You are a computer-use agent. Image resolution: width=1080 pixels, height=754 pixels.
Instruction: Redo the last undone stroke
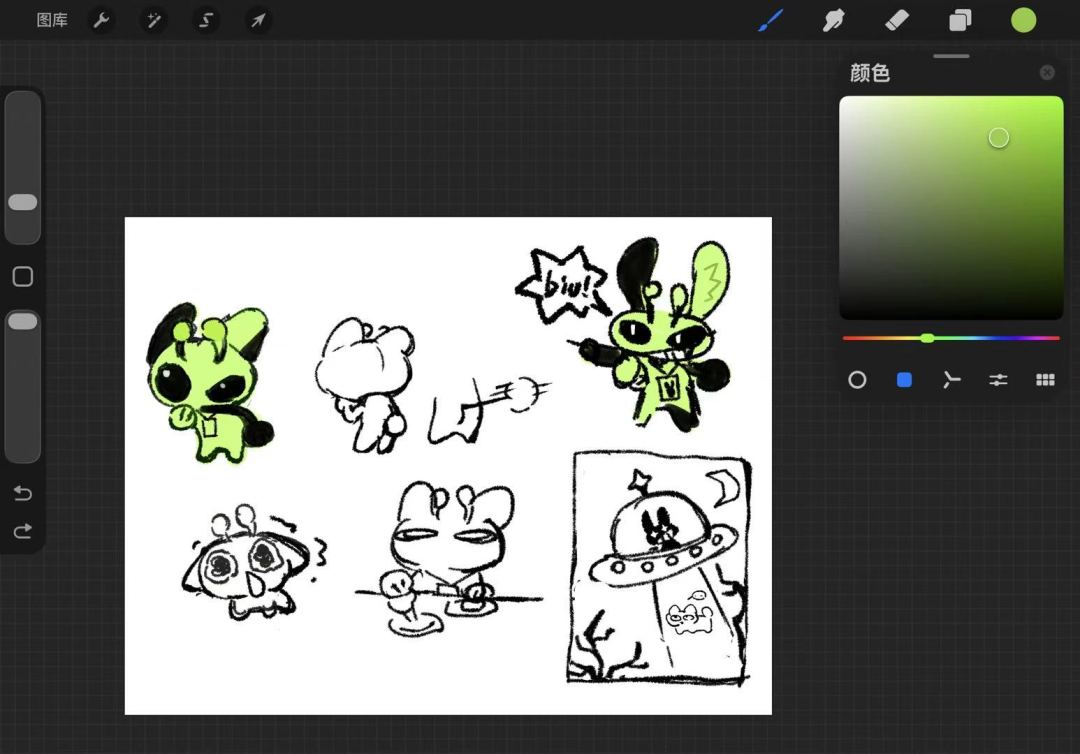[x=23, y=531]
